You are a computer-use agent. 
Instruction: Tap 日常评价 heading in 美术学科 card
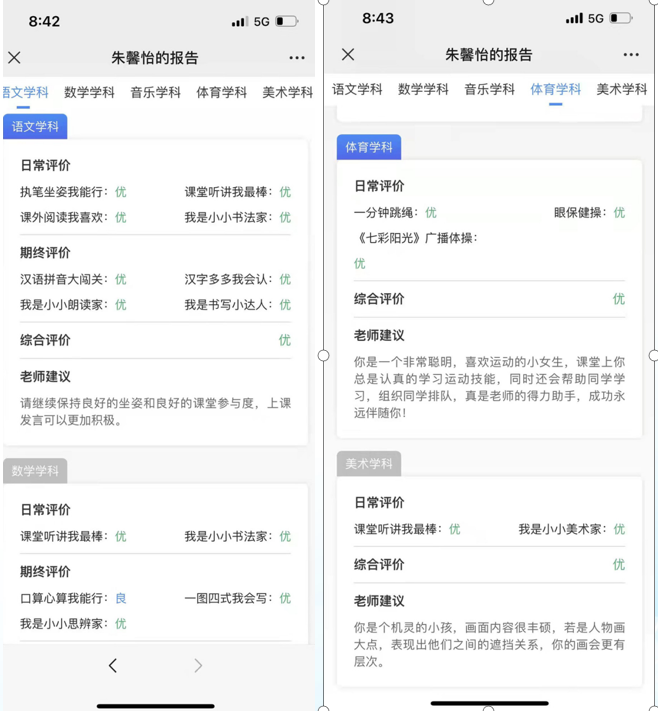tap(379, 502)
